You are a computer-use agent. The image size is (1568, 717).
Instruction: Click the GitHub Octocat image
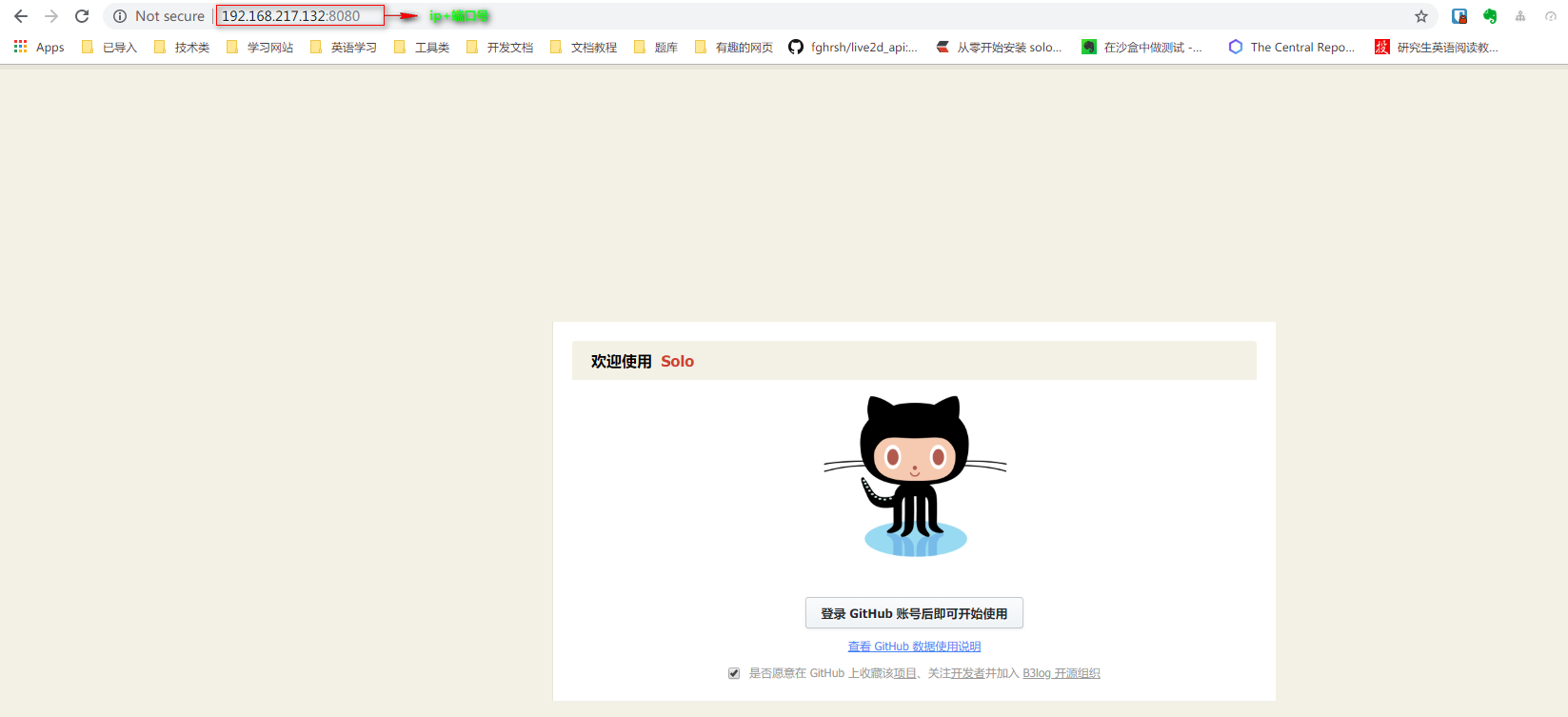pos(915,476)
